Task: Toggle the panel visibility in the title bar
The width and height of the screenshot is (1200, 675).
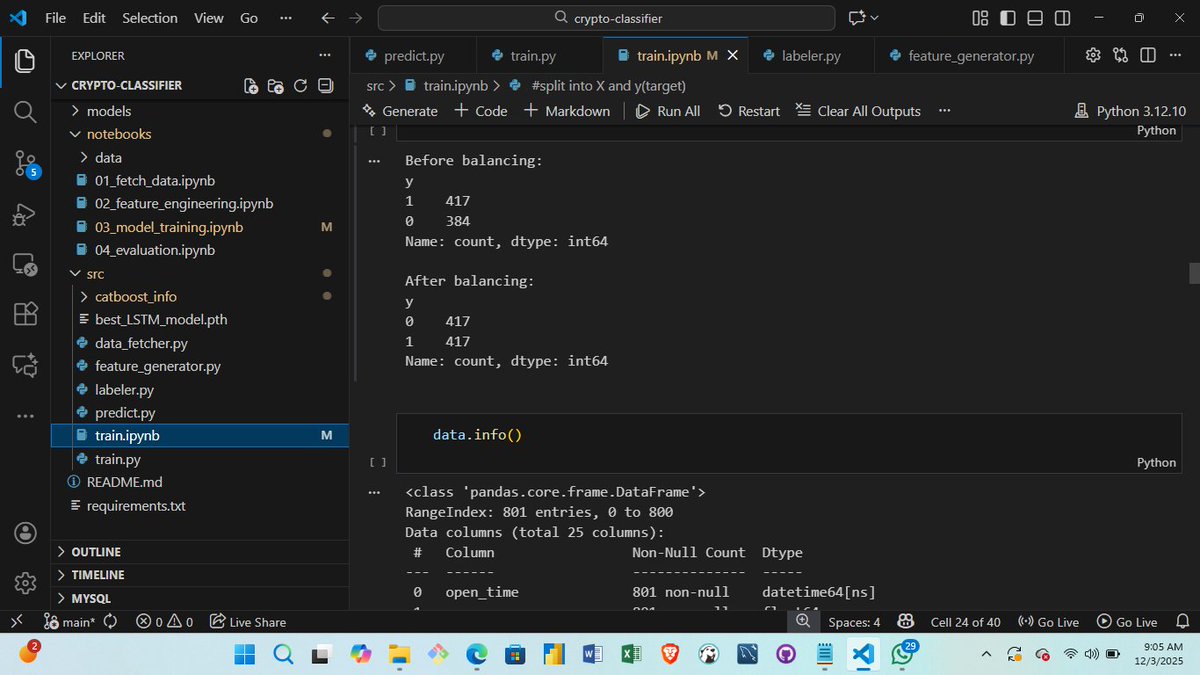Action: (1034, 17)
